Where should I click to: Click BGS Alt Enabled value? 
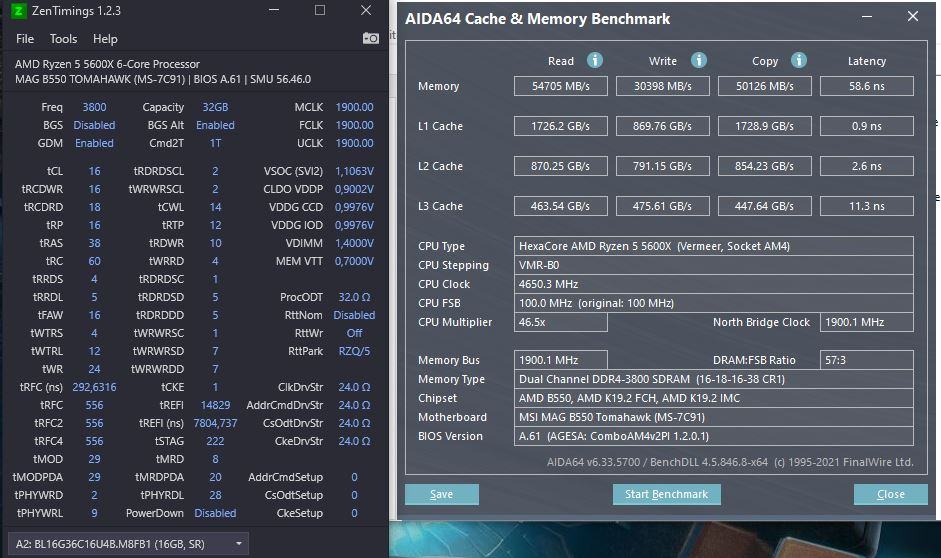click(215, 125)
